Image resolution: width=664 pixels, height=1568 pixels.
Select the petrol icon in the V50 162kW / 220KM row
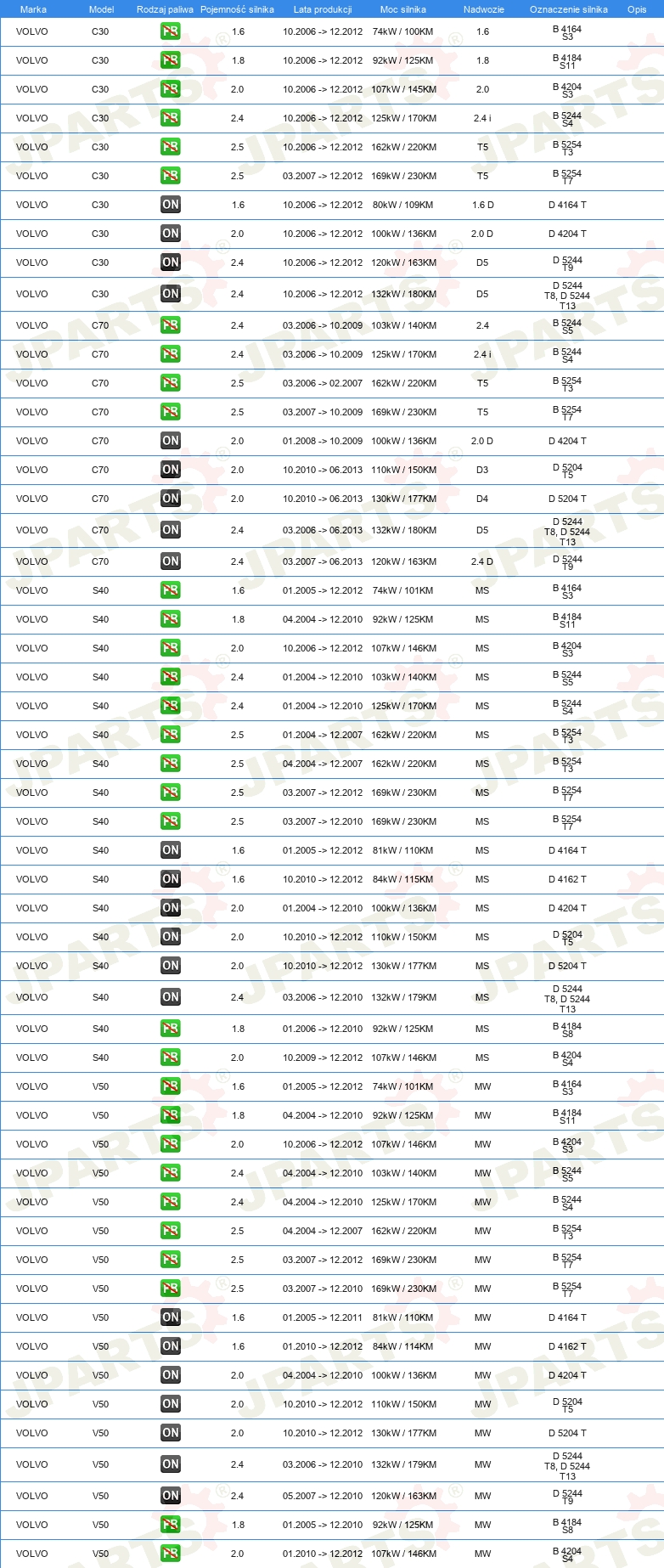(171, 1231)
